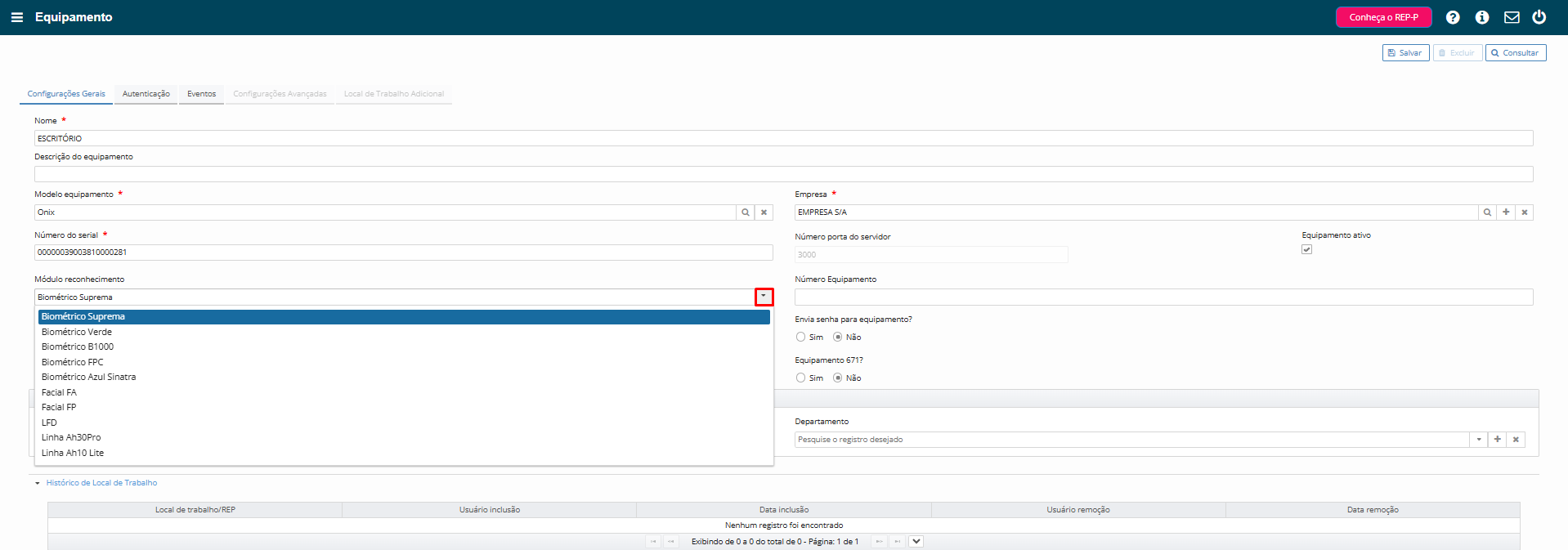Switch to Configurações Gerais tab
Image resolution: width=1568 pixels, height=550 pixels.
point(66,94)
